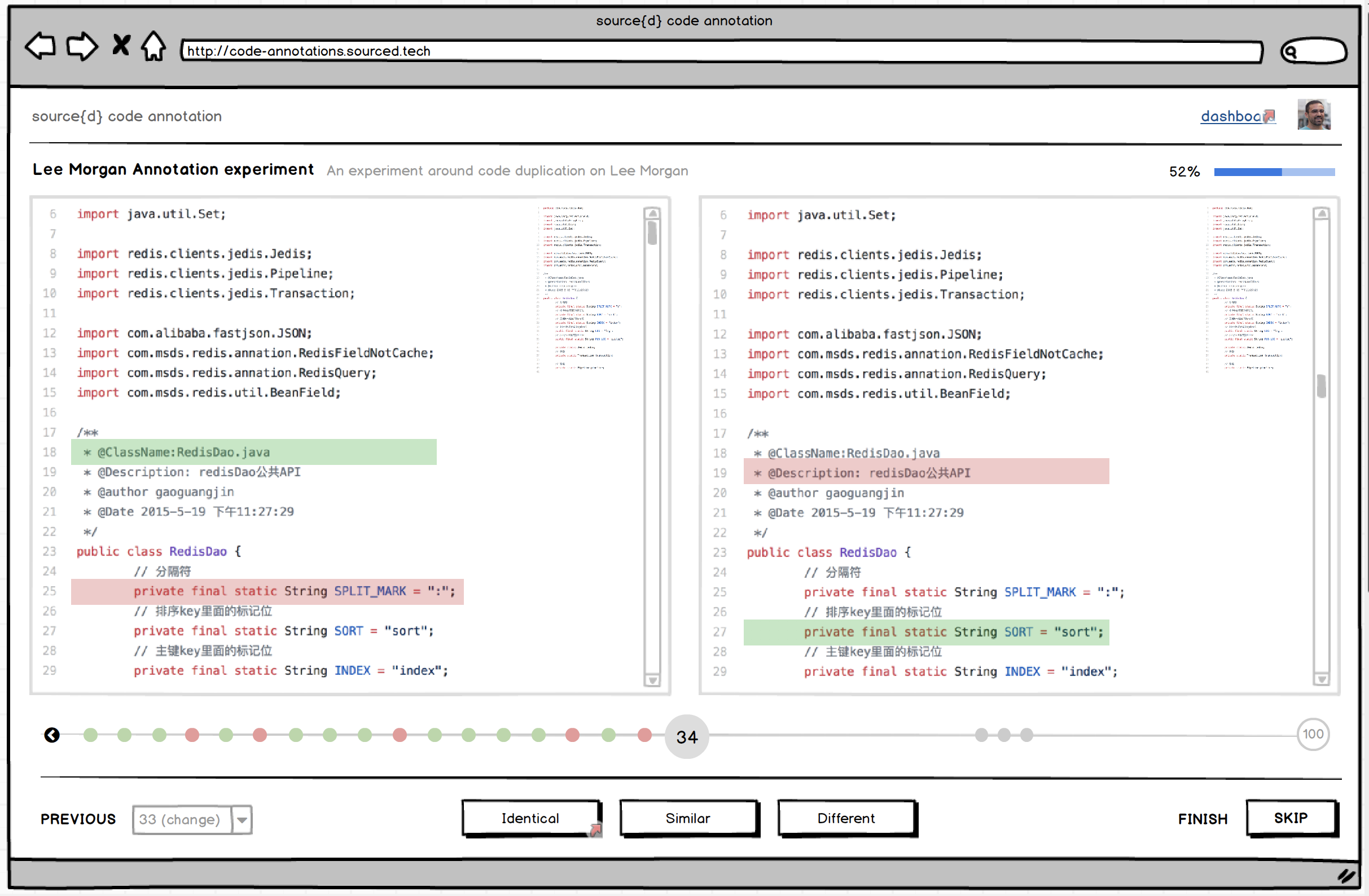This screenshot has width=1369, height=896.
Task: Click the search magnifier field
Action: [1313, 52]
